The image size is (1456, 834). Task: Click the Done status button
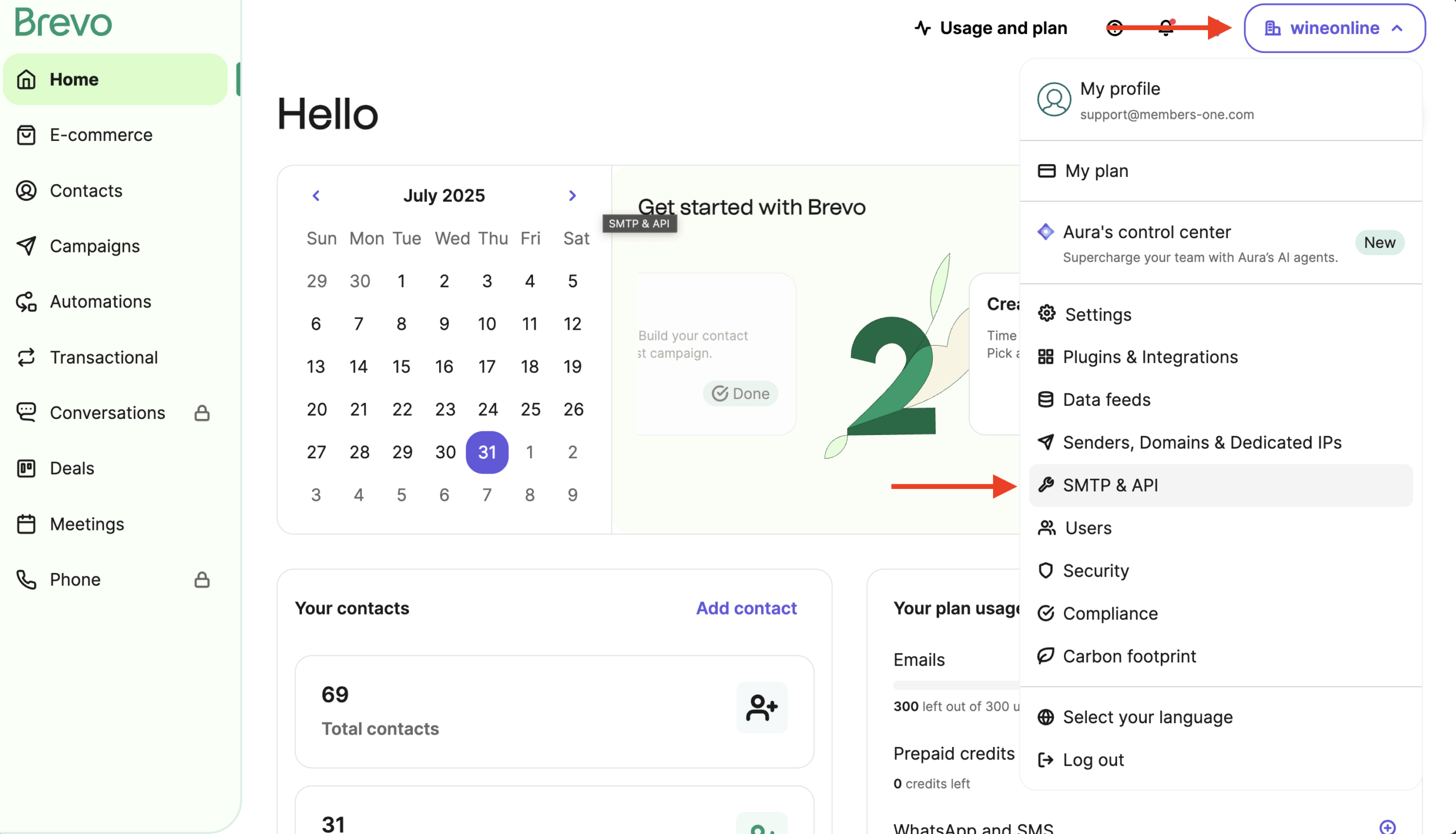741,393
